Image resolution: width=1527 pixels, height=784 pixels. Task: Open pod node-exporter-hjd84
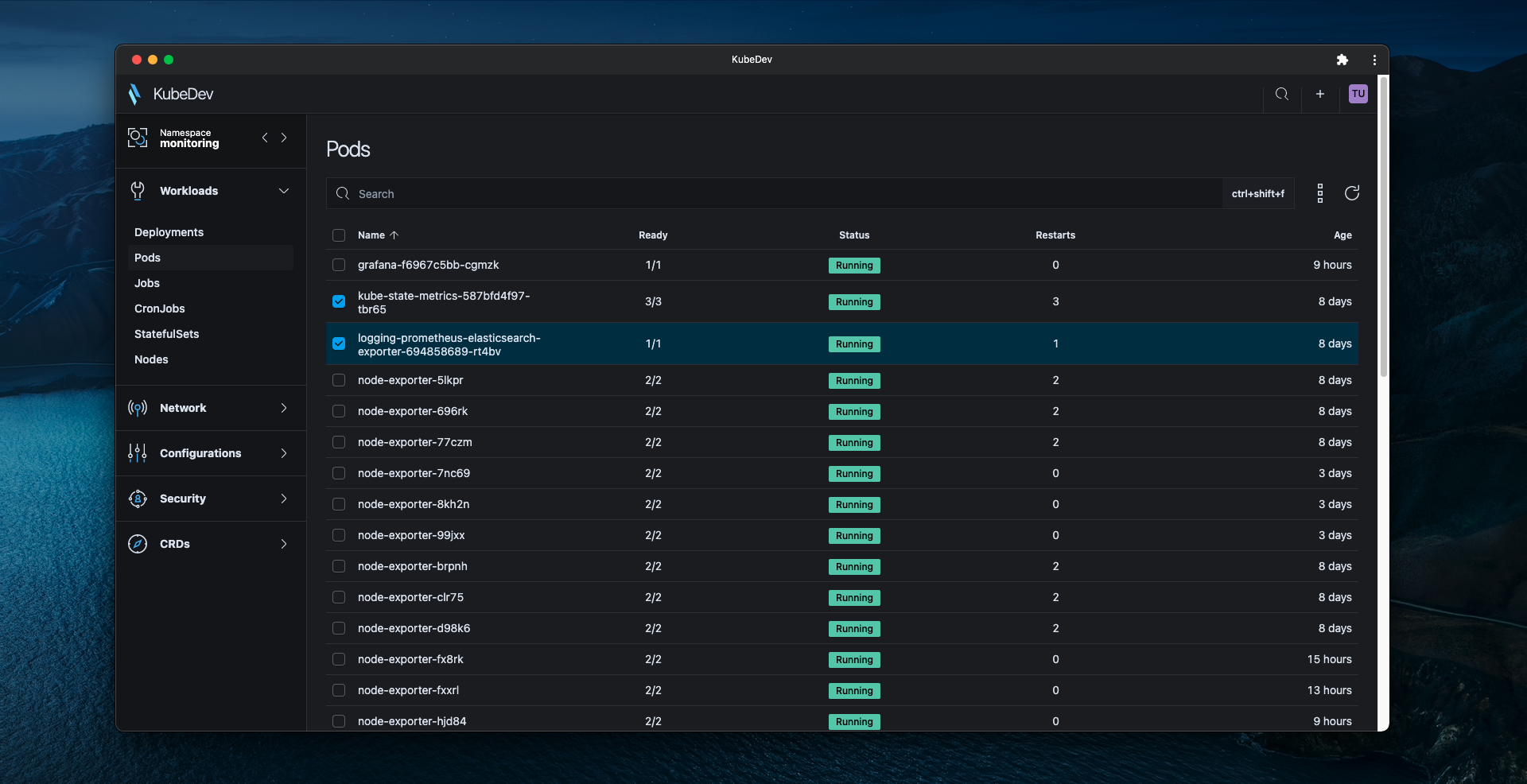(412, 721)
